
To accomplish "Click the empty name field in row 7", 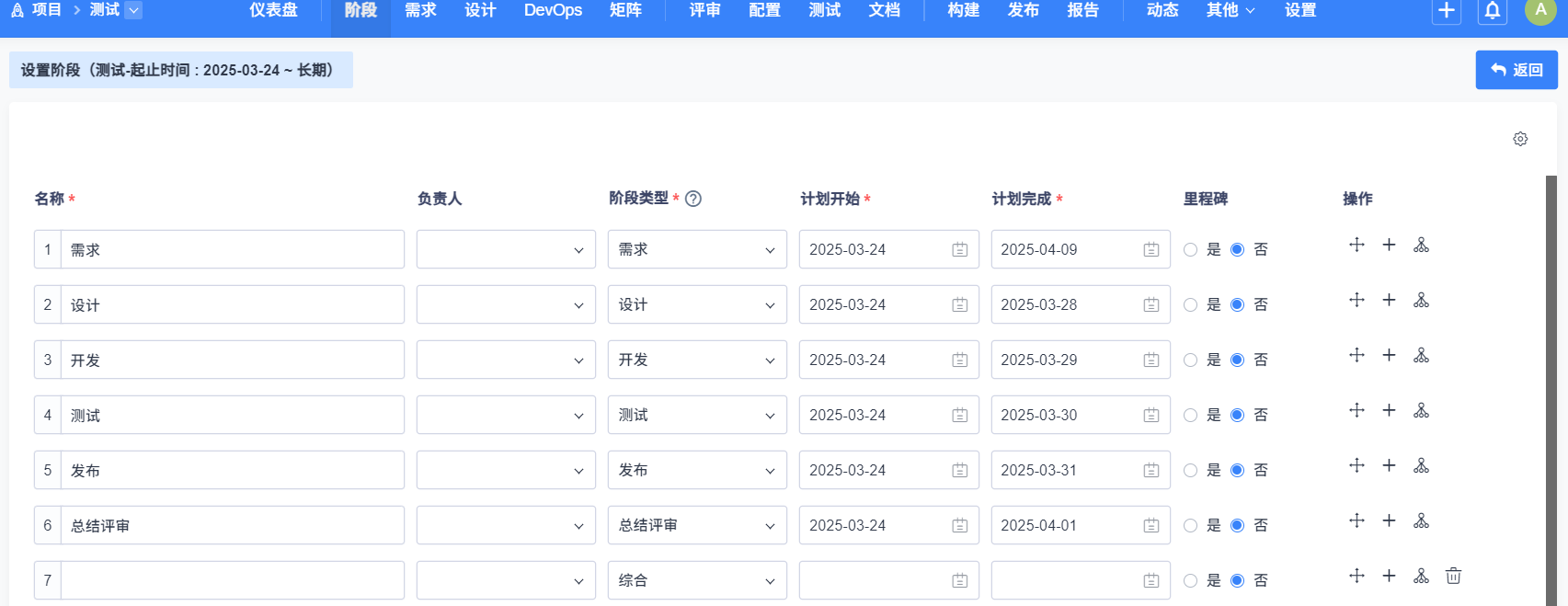I will point(232,580).
